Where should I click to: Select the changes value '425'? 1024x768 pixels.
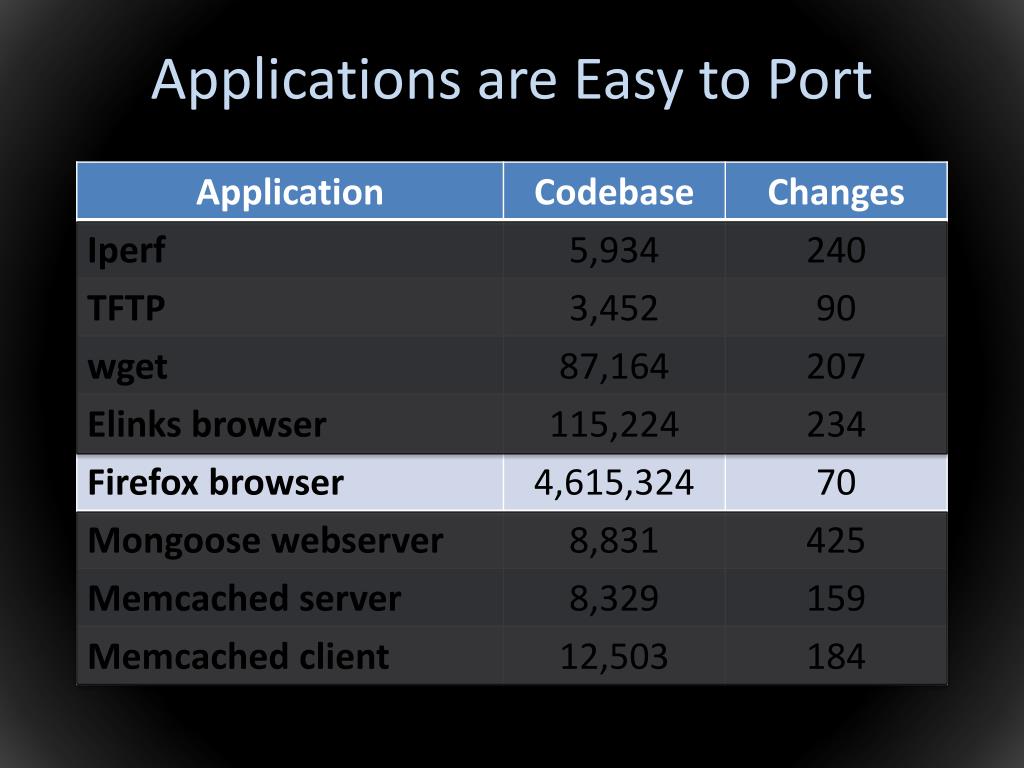[x=836, y=540]
